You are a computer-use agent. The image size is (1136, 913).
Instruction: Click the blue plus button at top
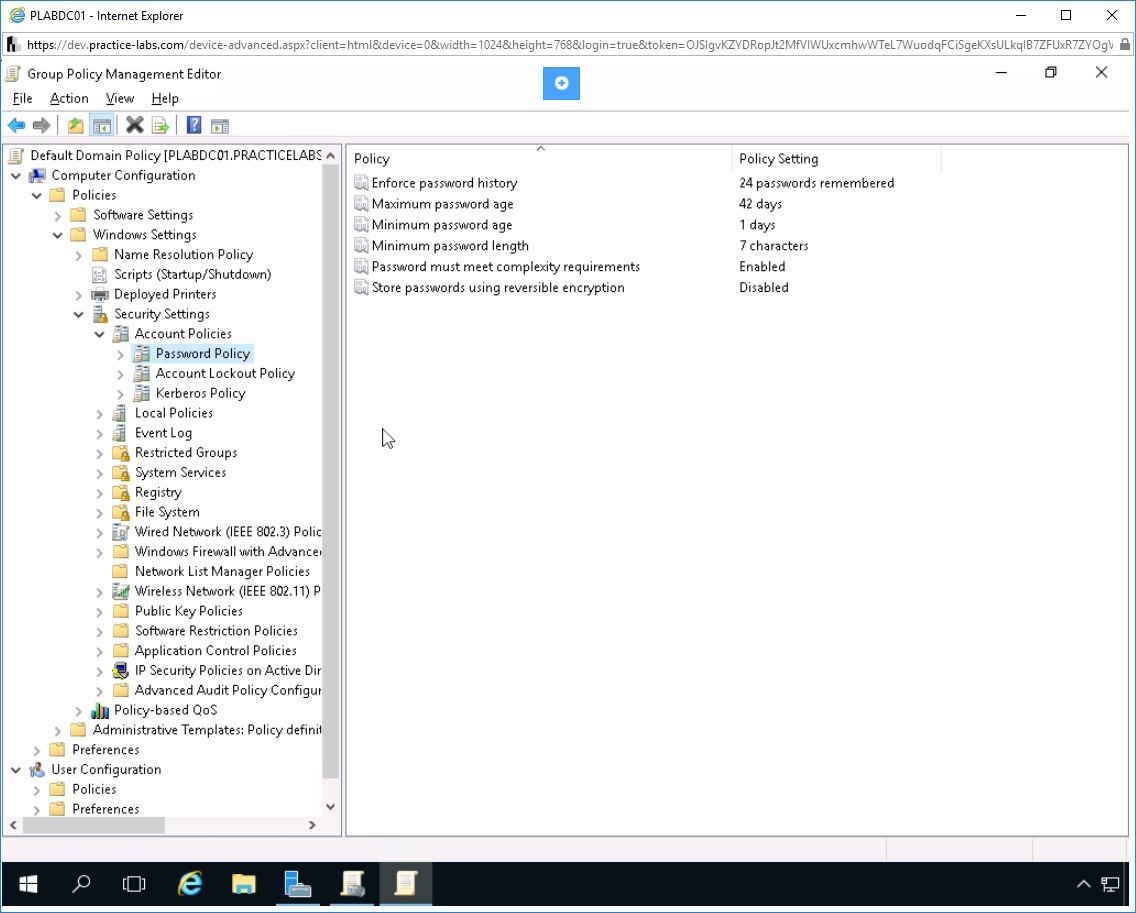tap(561, 83)
